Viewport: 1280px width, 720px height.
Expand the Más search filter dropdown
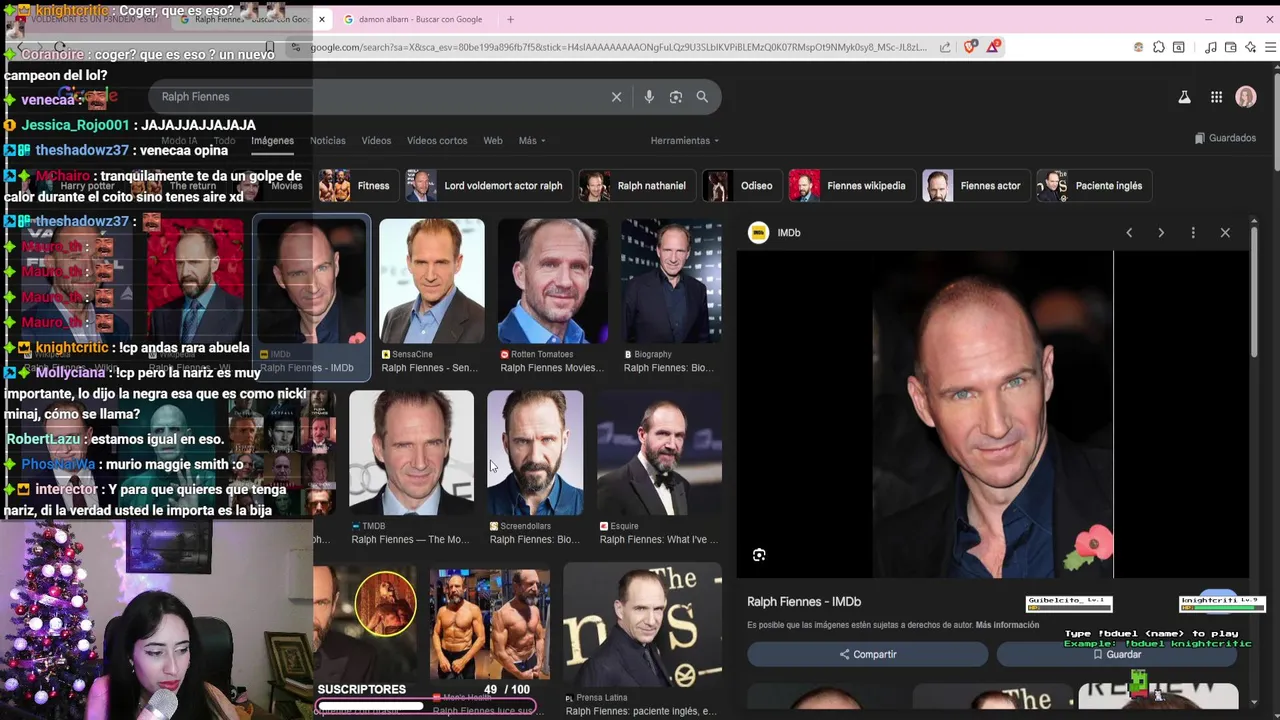tap(532, 141)
